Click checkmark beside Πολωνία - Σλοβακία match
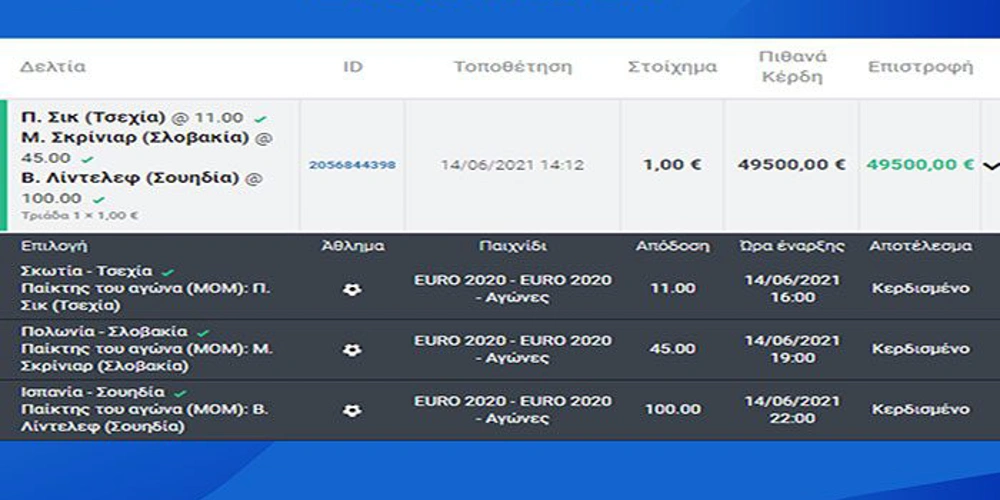1000x500 pixels. click(203, 332)
